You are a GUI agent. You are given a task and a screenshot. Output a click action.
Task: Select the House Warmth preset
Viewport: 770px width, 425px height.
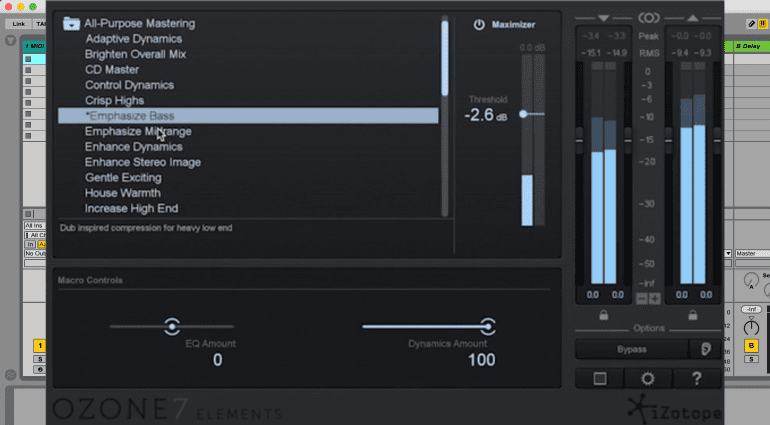(123, 193)
